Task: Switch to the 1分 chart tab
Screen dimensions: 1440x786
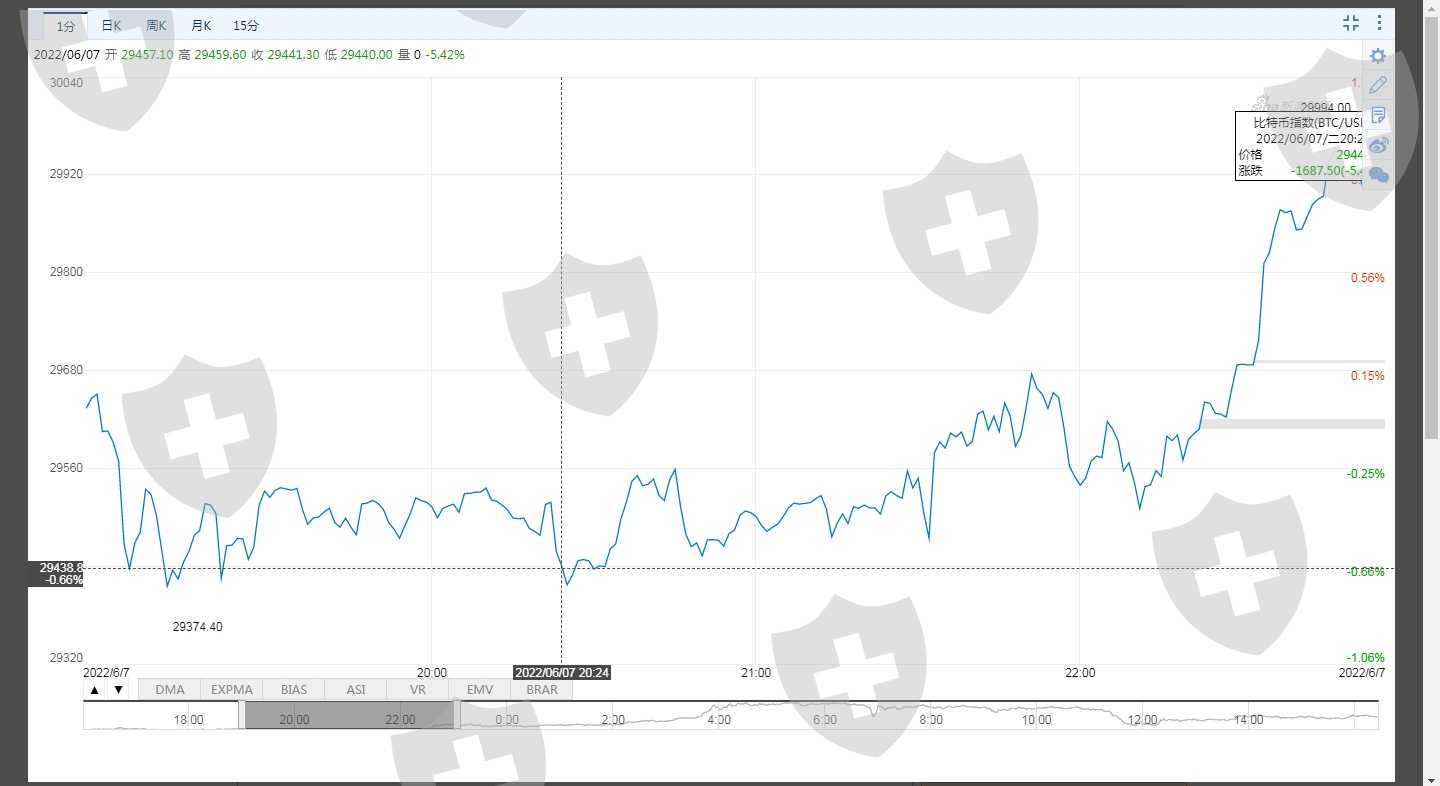Action: click(65, 26)
